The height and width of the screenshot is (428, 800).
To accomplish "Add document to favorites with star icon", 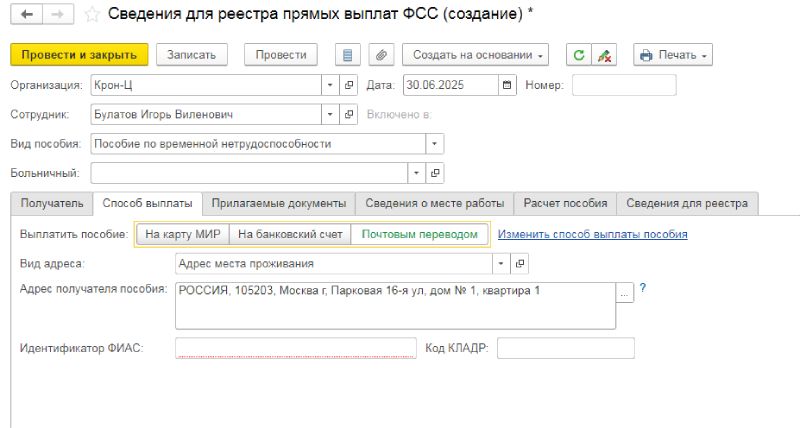I will [x=92, y=14].
